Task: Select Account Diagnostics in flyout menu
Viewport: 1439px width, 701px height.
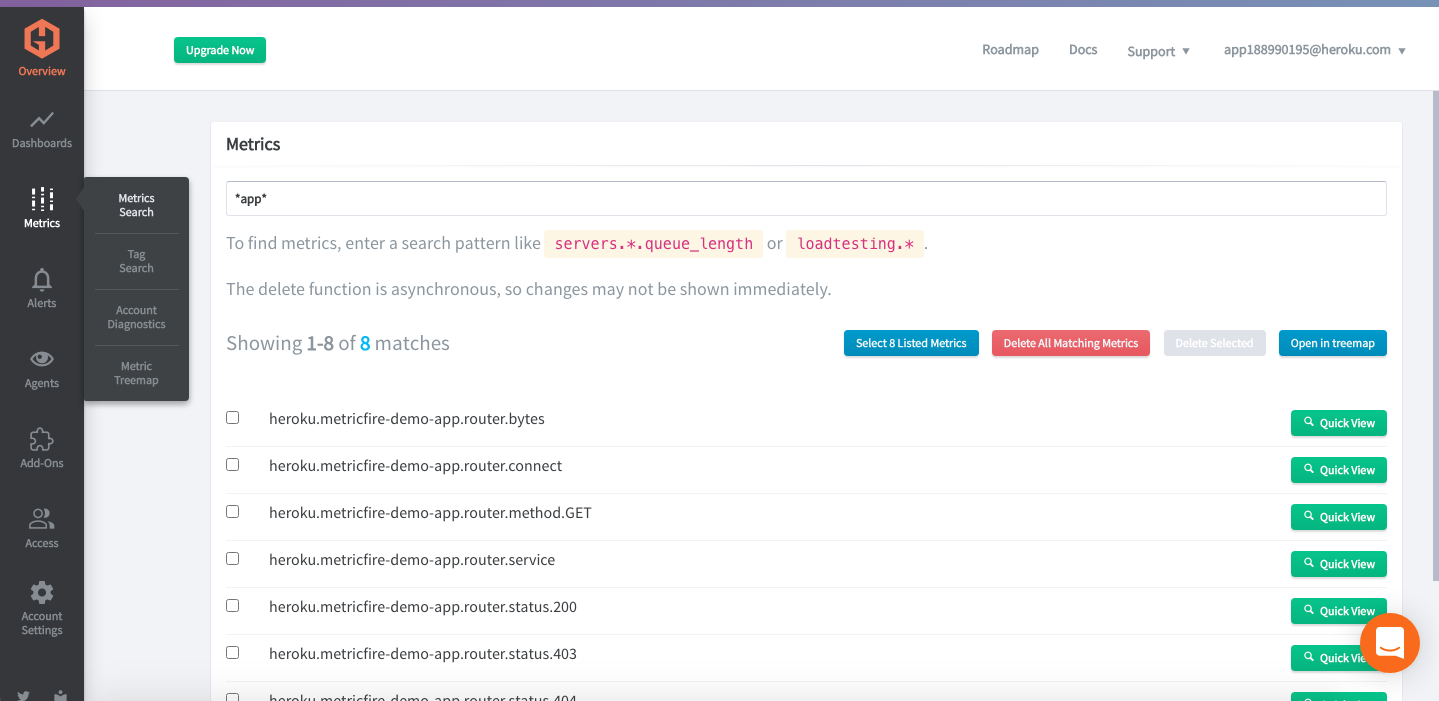Action: 137,317
